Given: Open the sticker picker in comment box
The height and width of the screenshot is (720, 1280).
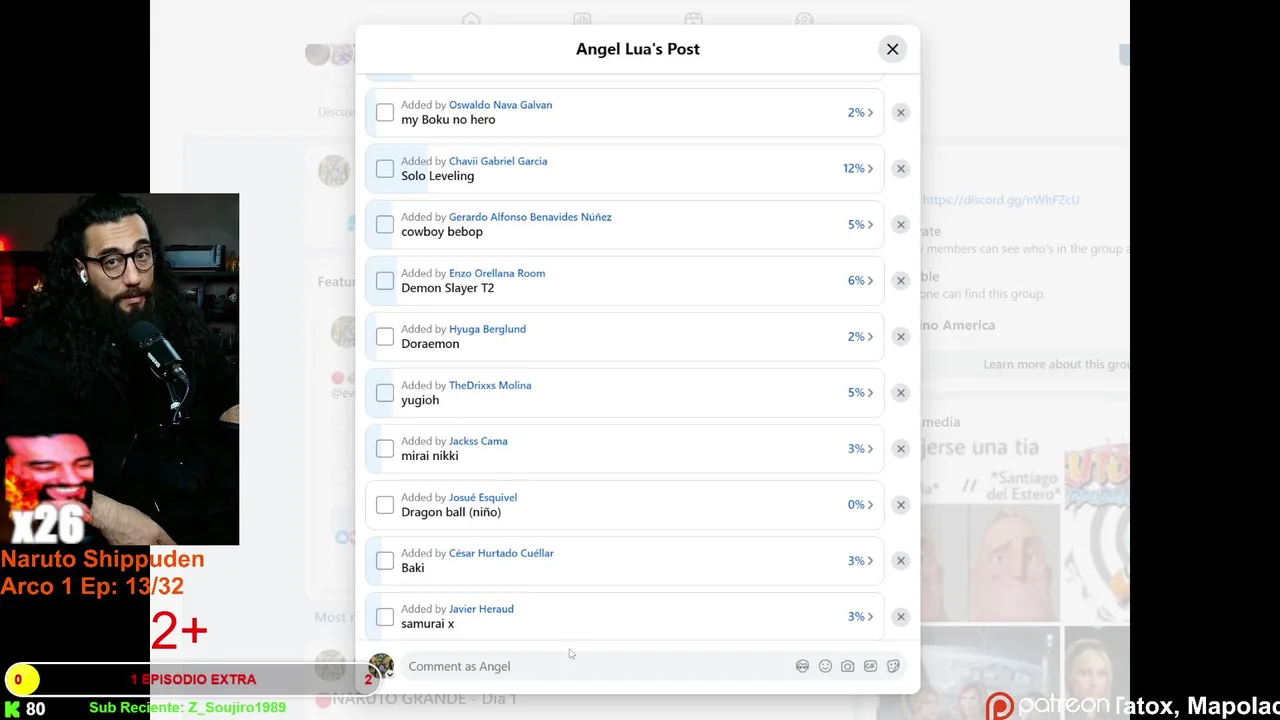Looking at the screenshot, I should [x=894, y=666].
